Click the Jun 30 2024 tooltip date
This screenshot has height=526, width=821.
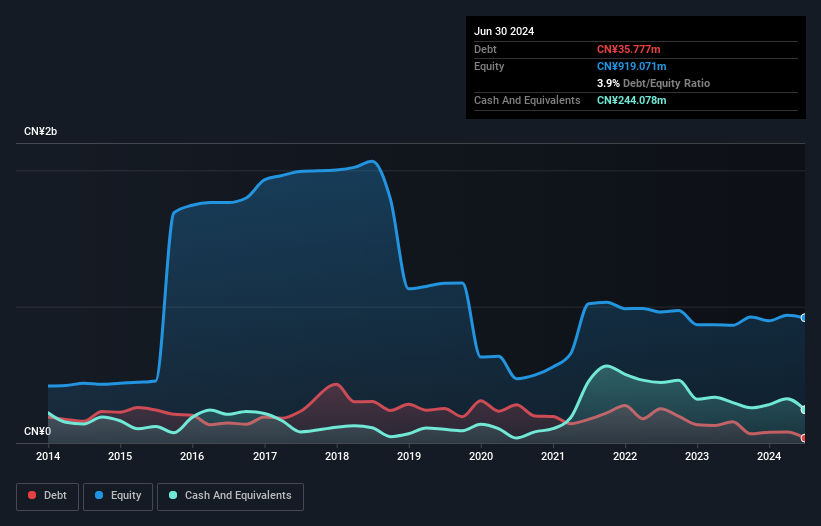point(504,31)
